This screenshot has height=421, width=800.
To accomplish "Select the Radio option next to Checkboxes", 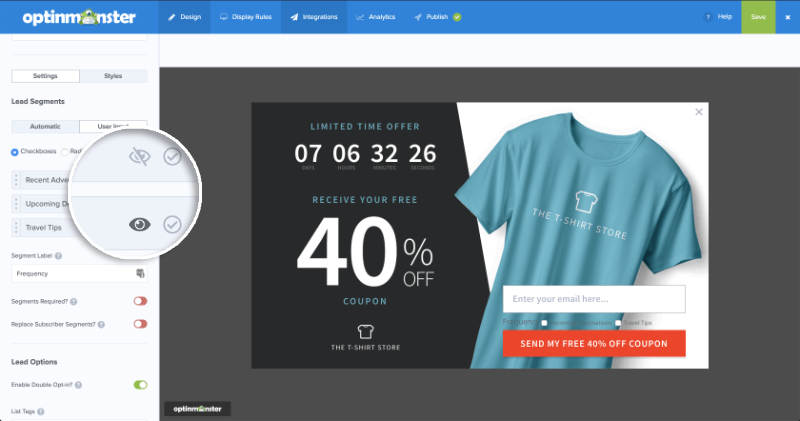I will click(x=65, y=152).
